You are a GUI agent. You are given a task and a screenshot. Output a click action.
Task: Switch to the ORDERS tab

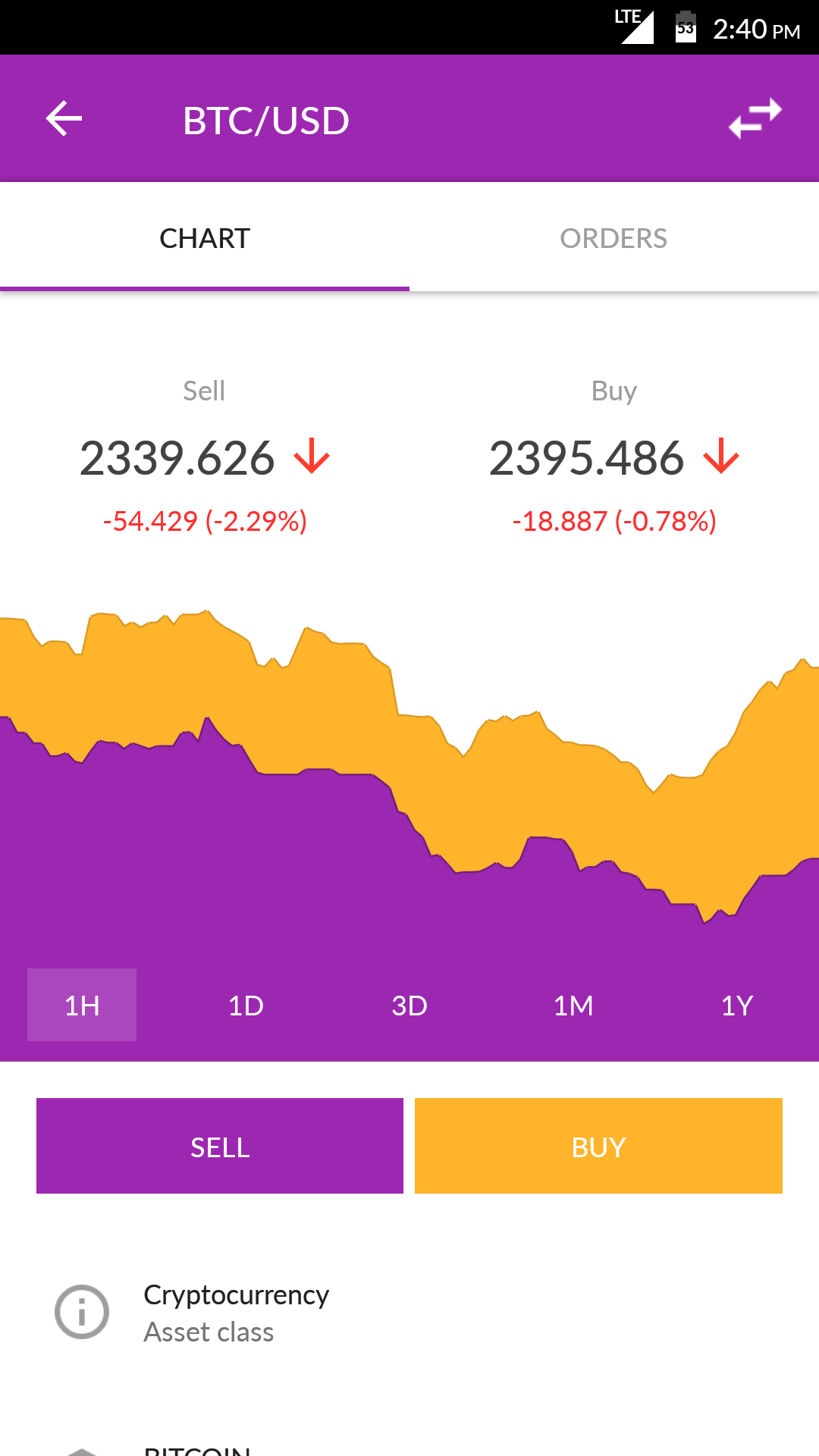(x=613, y=238)
